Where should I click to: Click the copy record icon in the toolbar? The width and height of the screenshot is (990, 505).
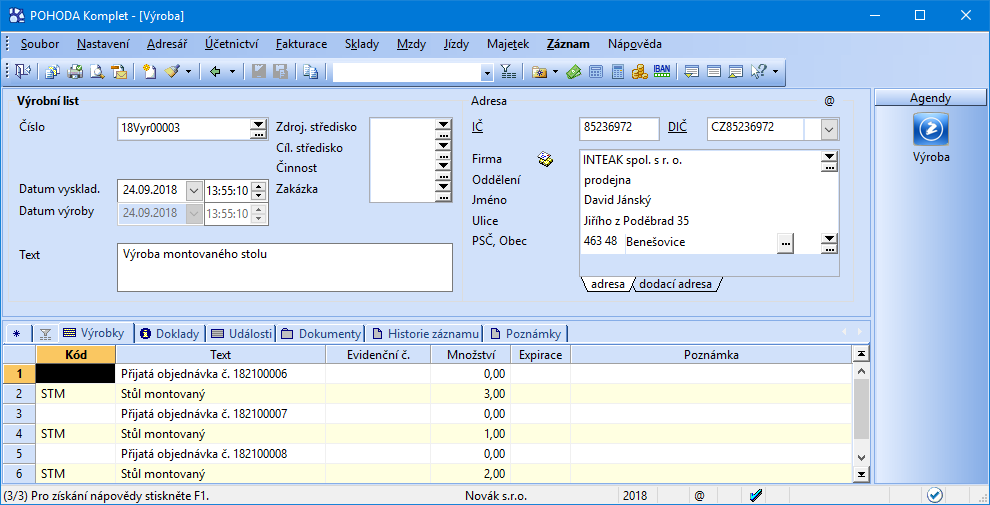point(309,72)
